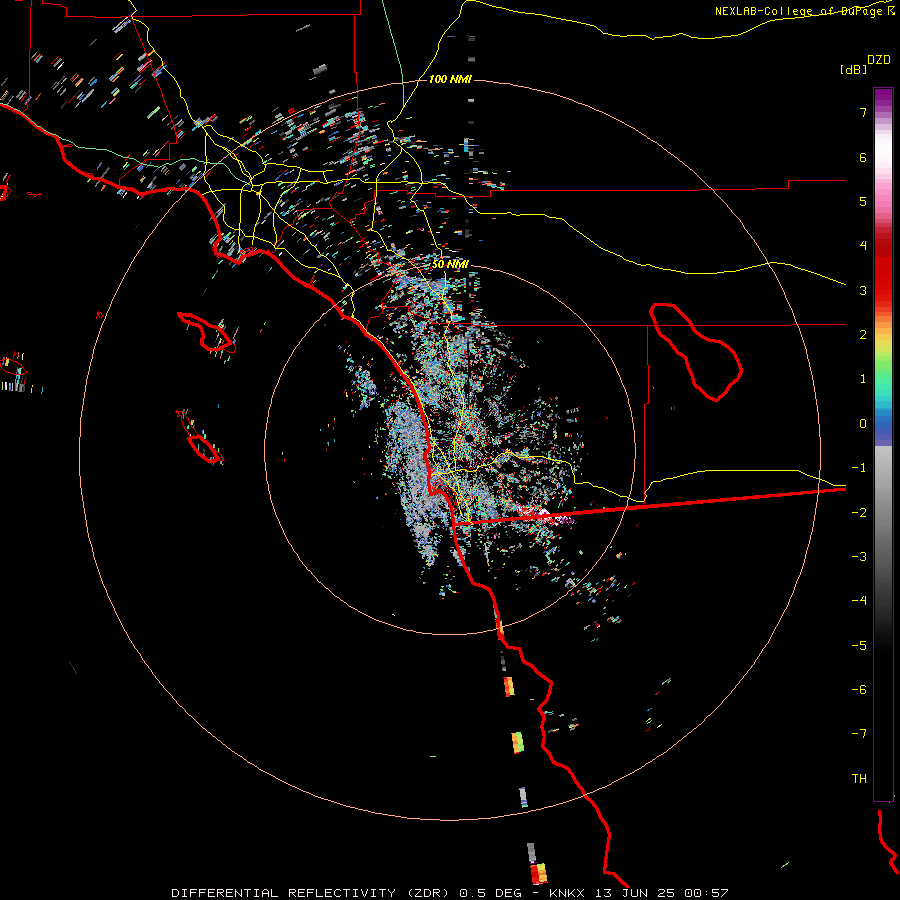Click the 0.5 DEG elevation text
Image resolution: width=900 pixels, height=900 pixels.
point(490,893)
